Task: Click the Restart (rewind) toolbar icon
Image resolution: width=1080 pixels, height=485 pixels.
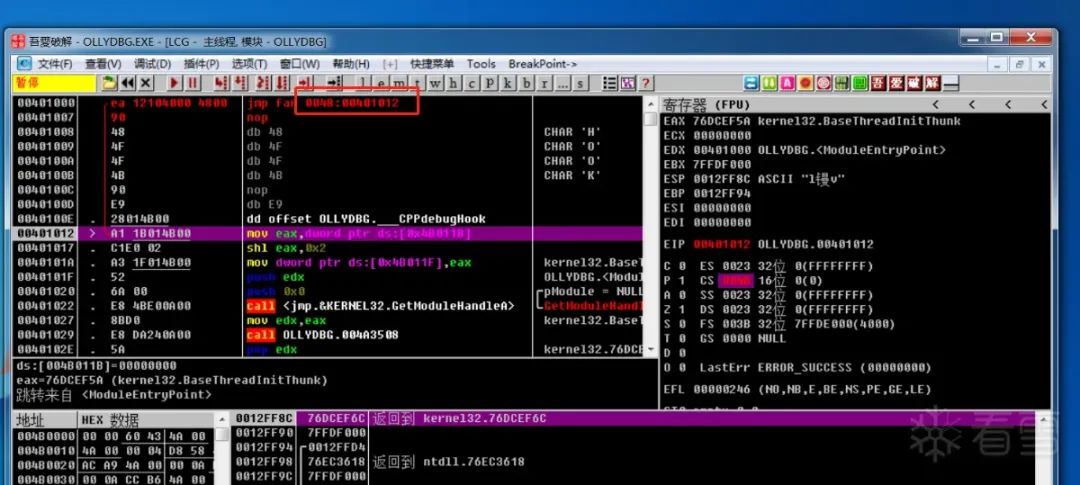Action: point(128,83)
